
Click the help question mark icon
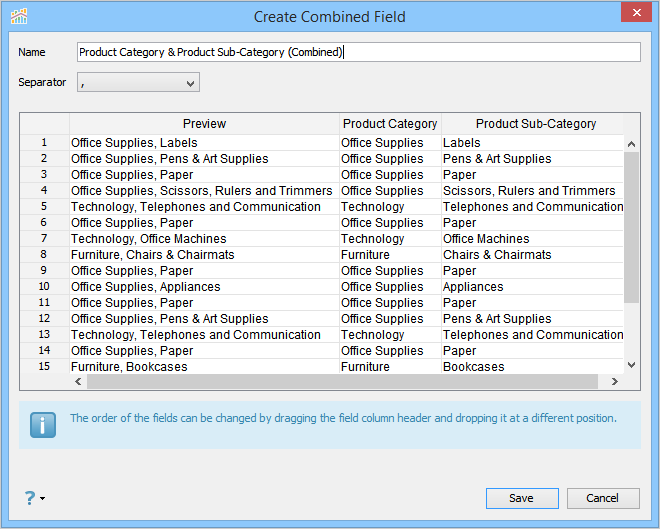30,497
